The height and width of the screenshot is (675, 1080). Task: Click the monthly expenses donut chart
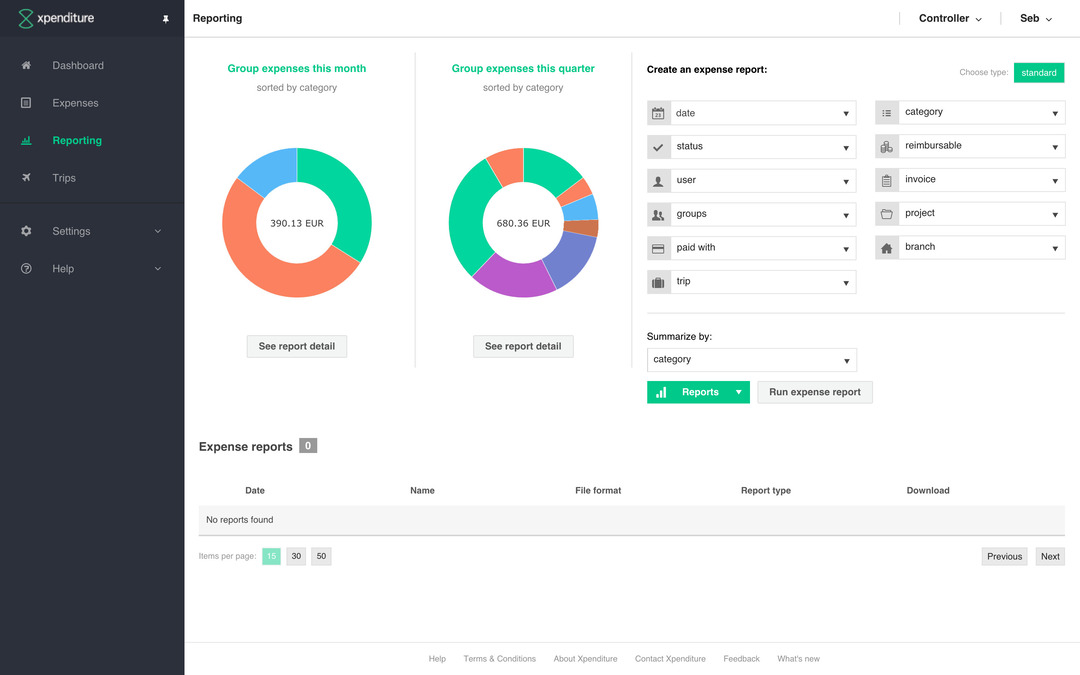(296, 223)
